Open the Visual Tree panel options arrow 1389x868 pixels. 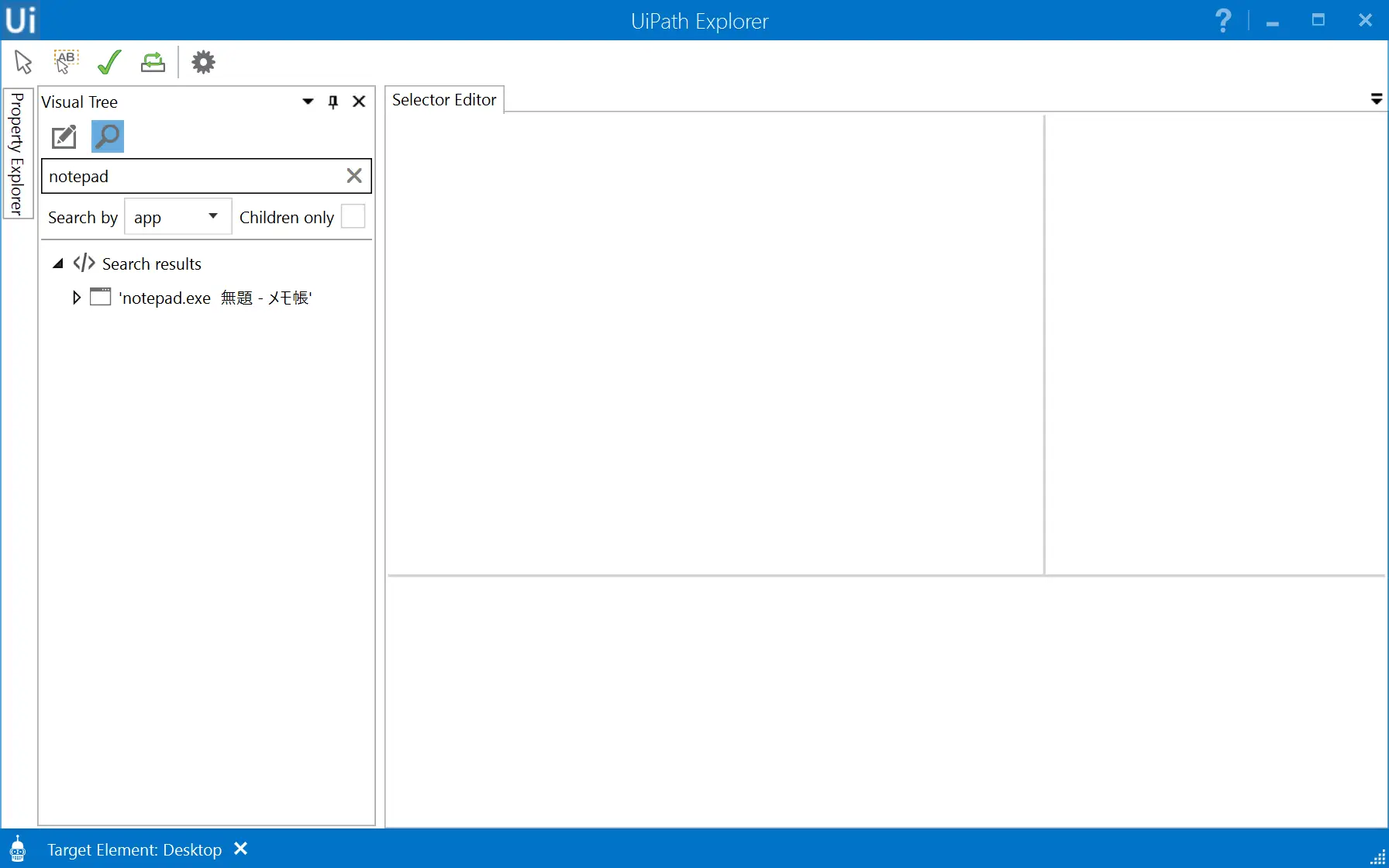308,102
